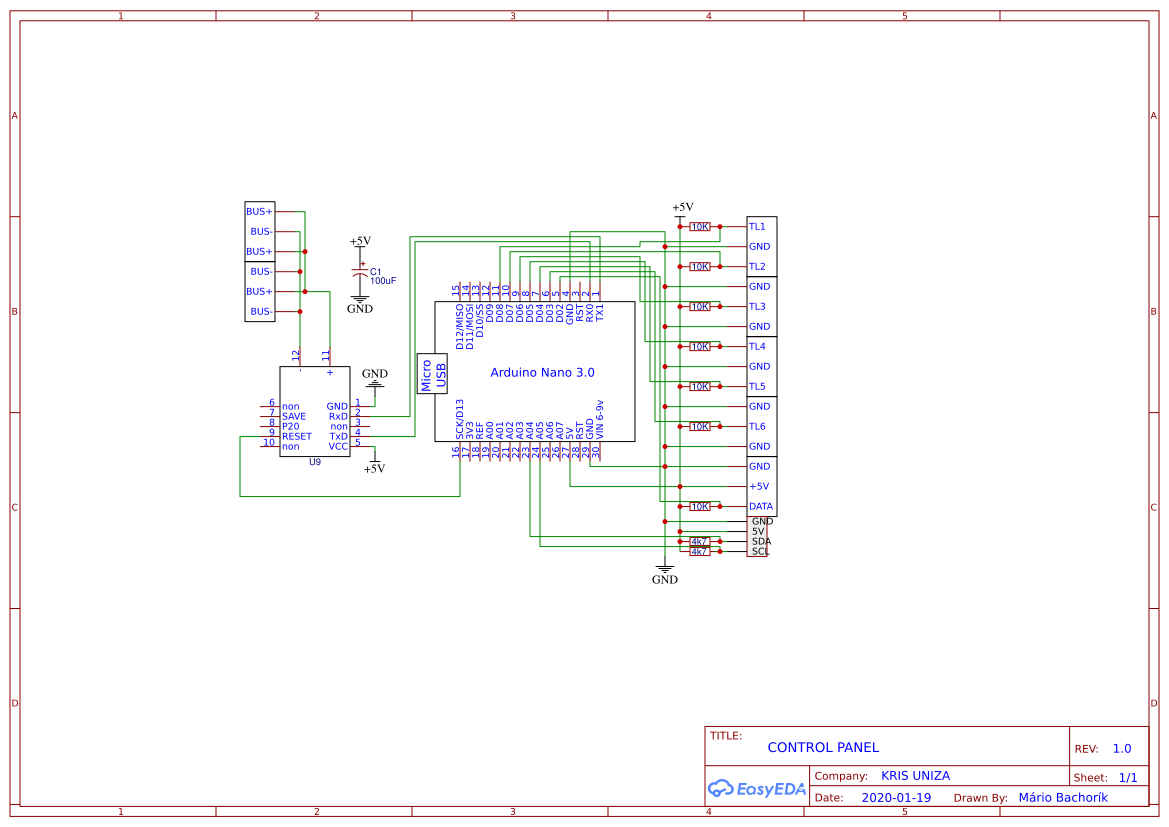Click the topmost BUS+ label on the left connector
The image size is (1169, 827).
point(257,211)
